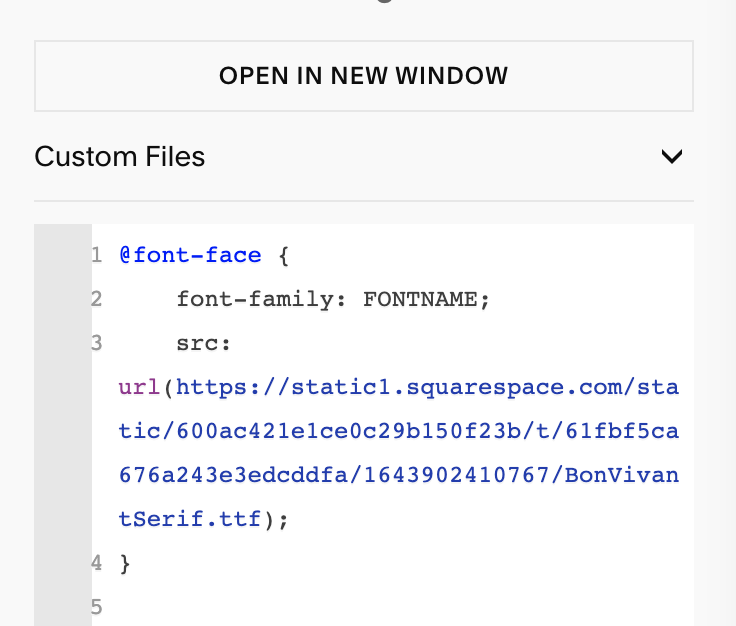Viewport: 736px width, 626px height.
Task: Click the Open in New Window button
Action: [x=364, y=76]
